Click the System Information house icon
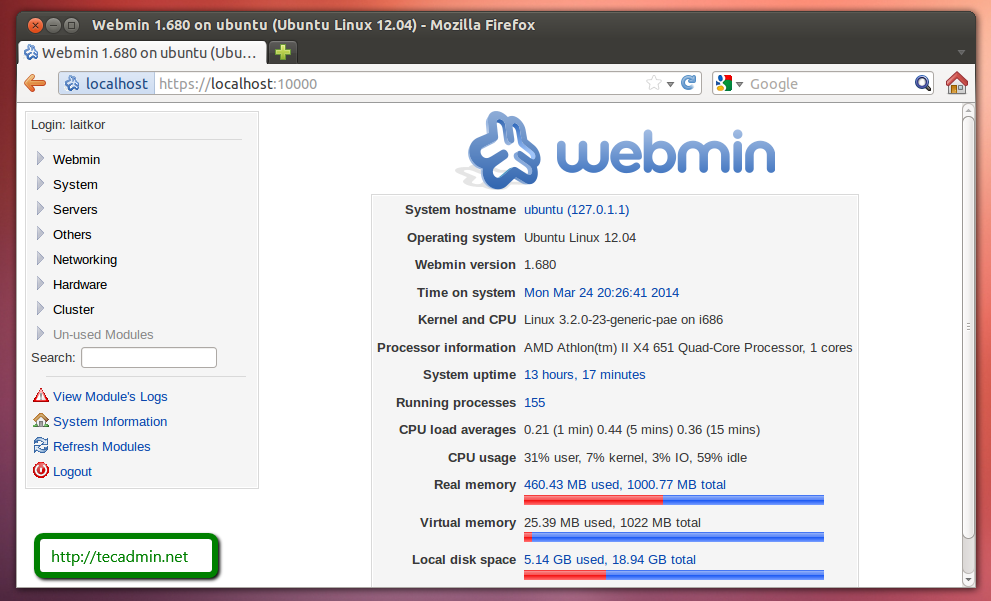Image resolution: width=991 pixels, height=601 pixels. click(40, 420)
